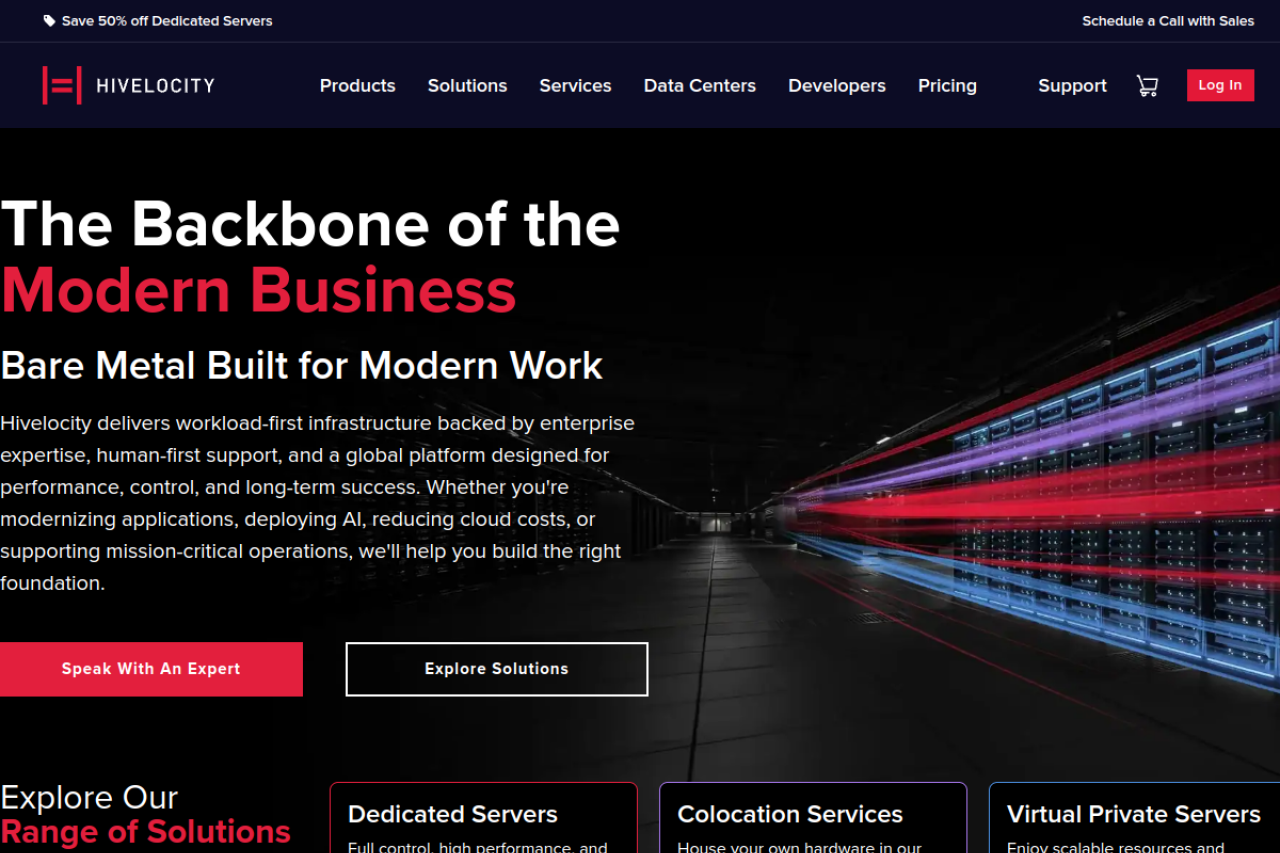The height and width of the screenshot is (853, 1280).
Task: Go to the Pricing page
Action: click(947, 86)
